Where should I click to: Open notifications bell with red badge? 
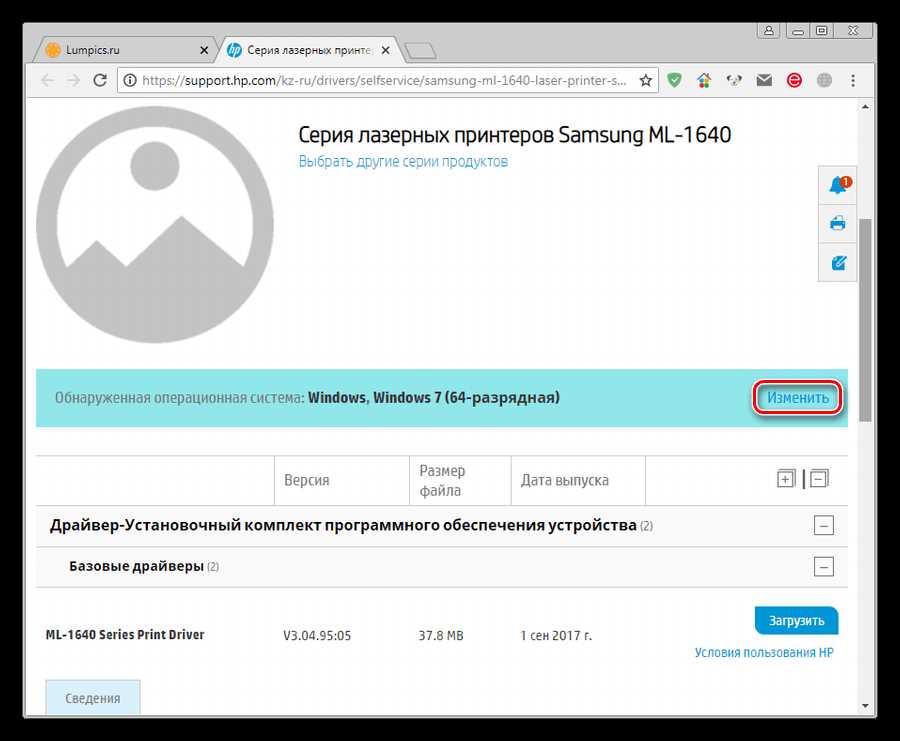tap(837, 185)
